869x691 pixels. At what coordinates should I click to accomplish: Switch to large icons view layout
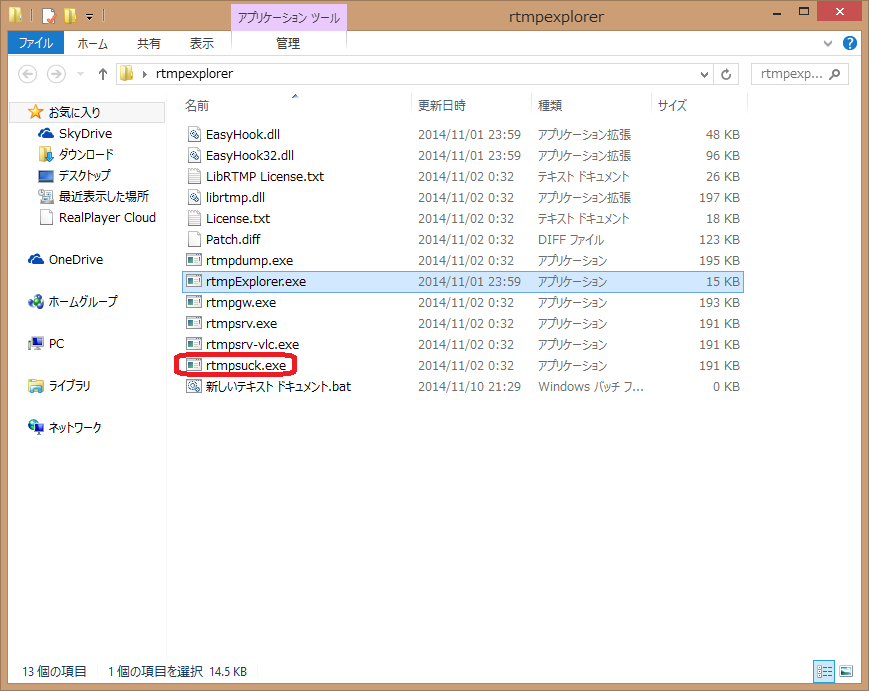(x=846, y=671)
